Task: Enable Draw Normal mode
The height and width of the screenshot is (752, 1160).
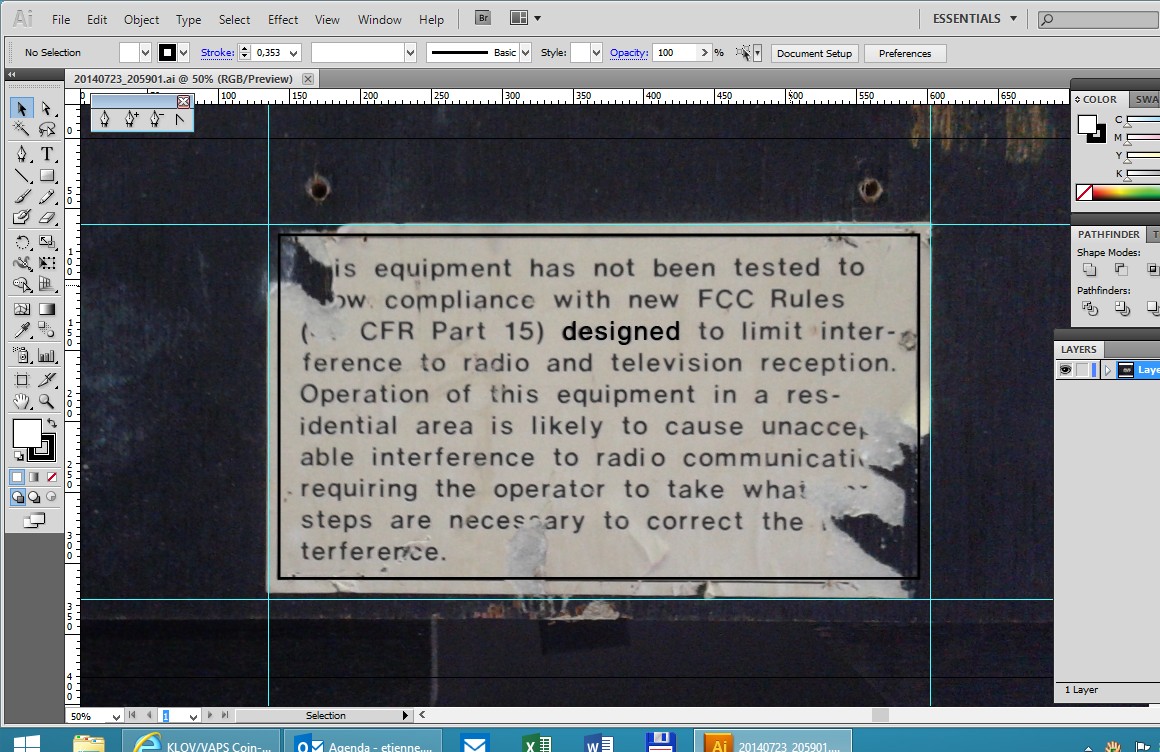Action: pyautogui.click(x=18, y=497)
